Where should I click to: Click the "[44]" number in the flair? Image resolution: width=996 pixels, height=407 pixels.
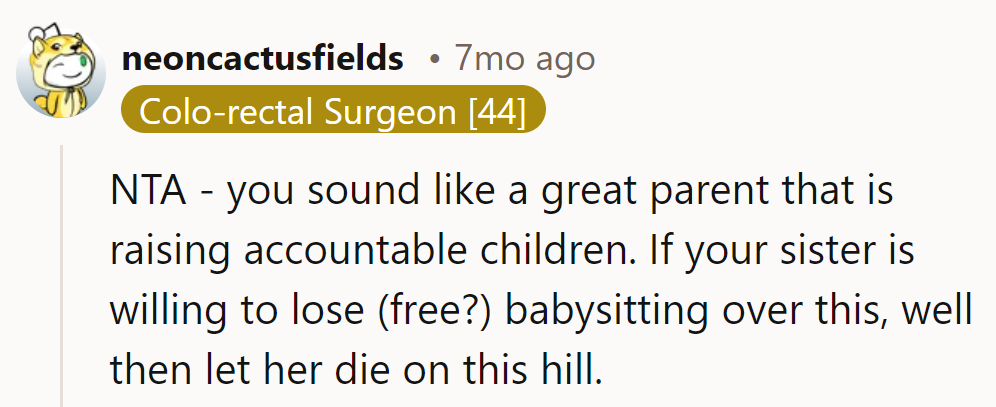[497, 112]
